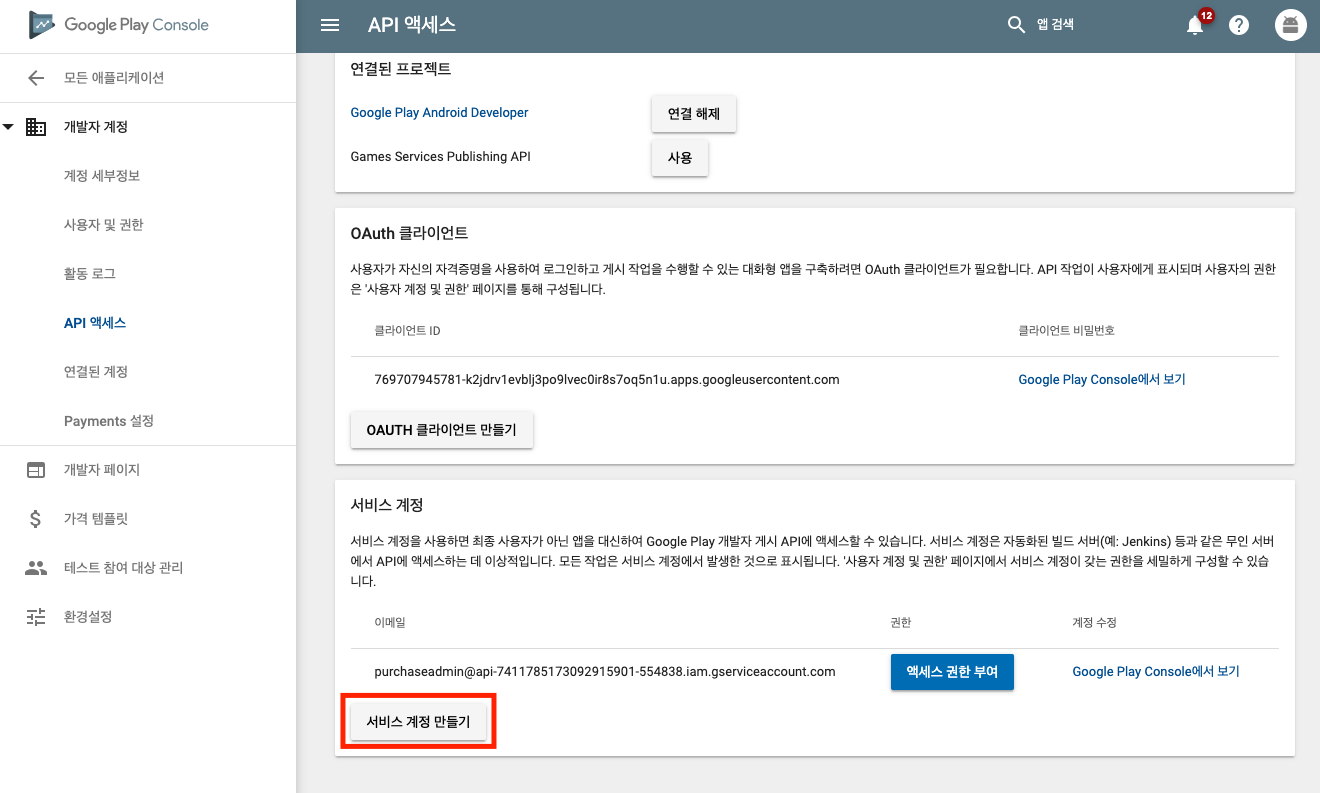1320x793 pixels.
Task: Open 계정 세부정보 page
Action: 102,176
